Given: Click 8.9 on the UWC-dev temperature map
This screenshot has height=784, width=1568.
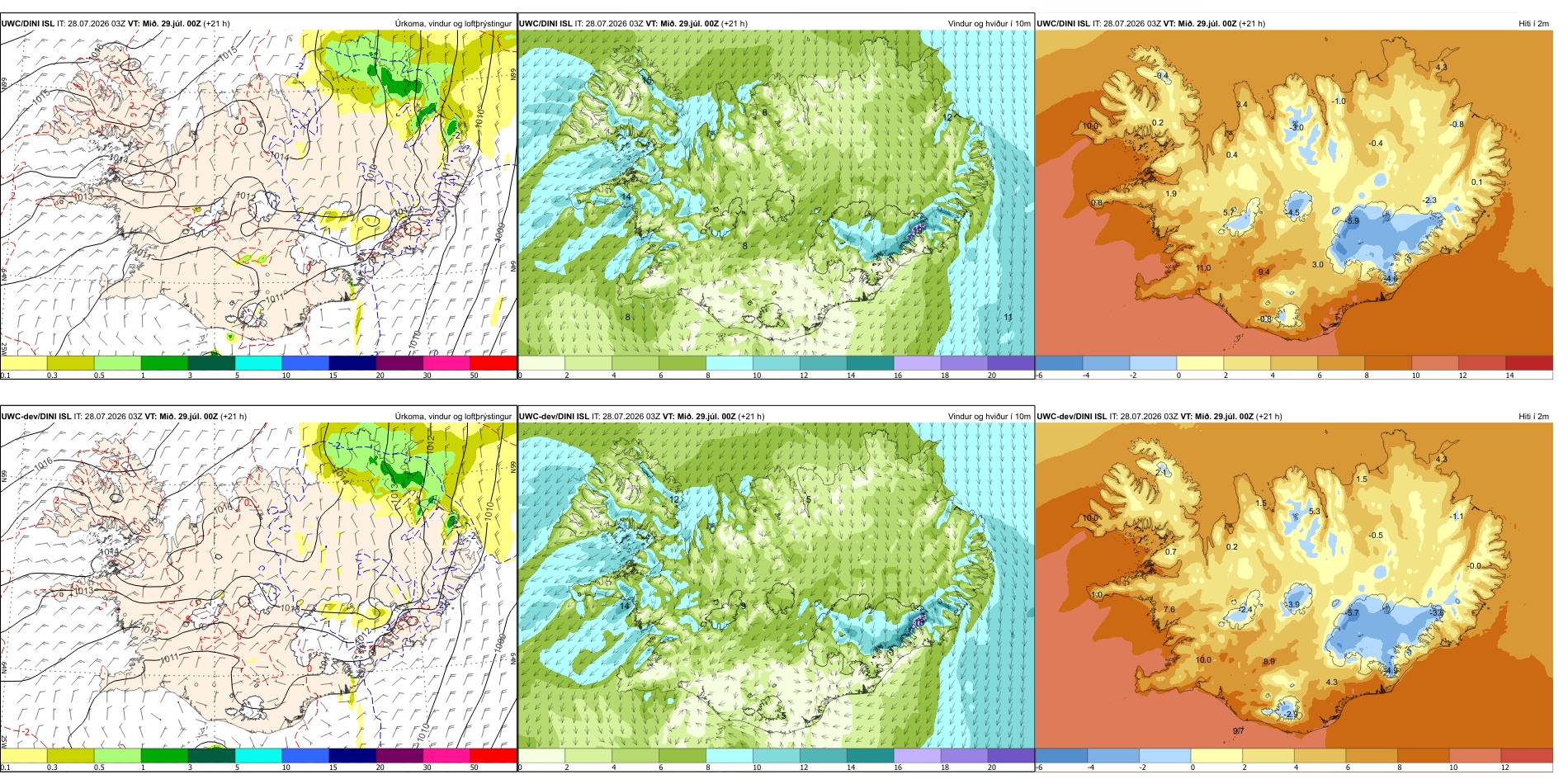Looking at the screenshot, I should [x=1268, y=661].
